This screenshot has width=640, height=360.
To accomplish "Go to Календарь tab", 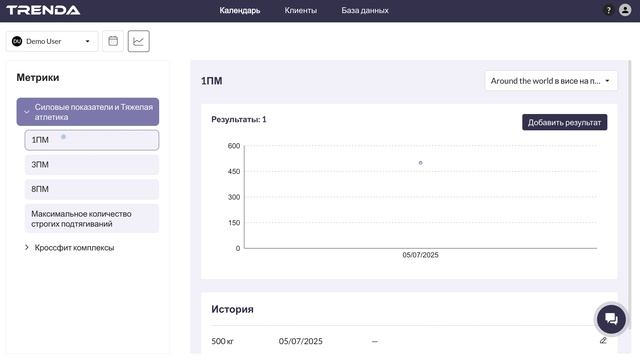I will (240, 11).
